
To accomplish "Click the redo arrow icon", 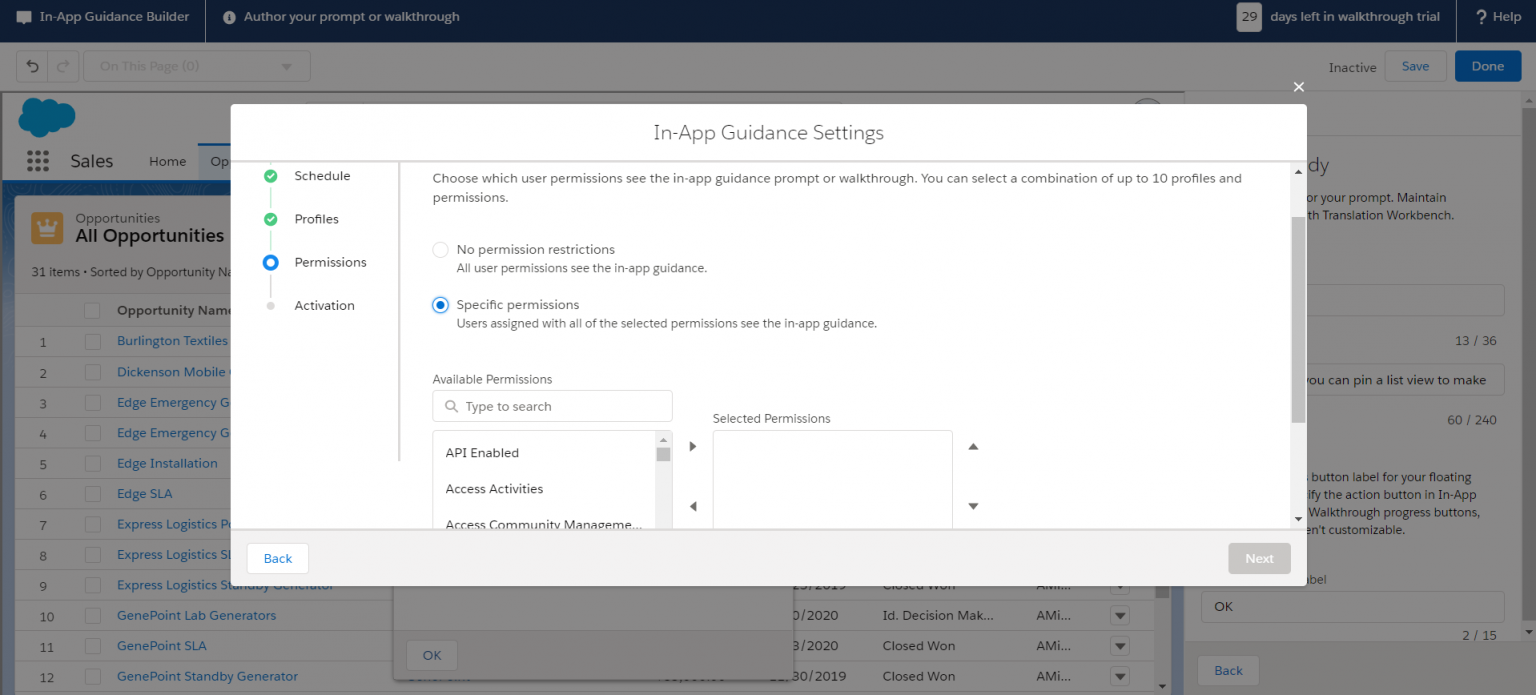I will point(62,66).
